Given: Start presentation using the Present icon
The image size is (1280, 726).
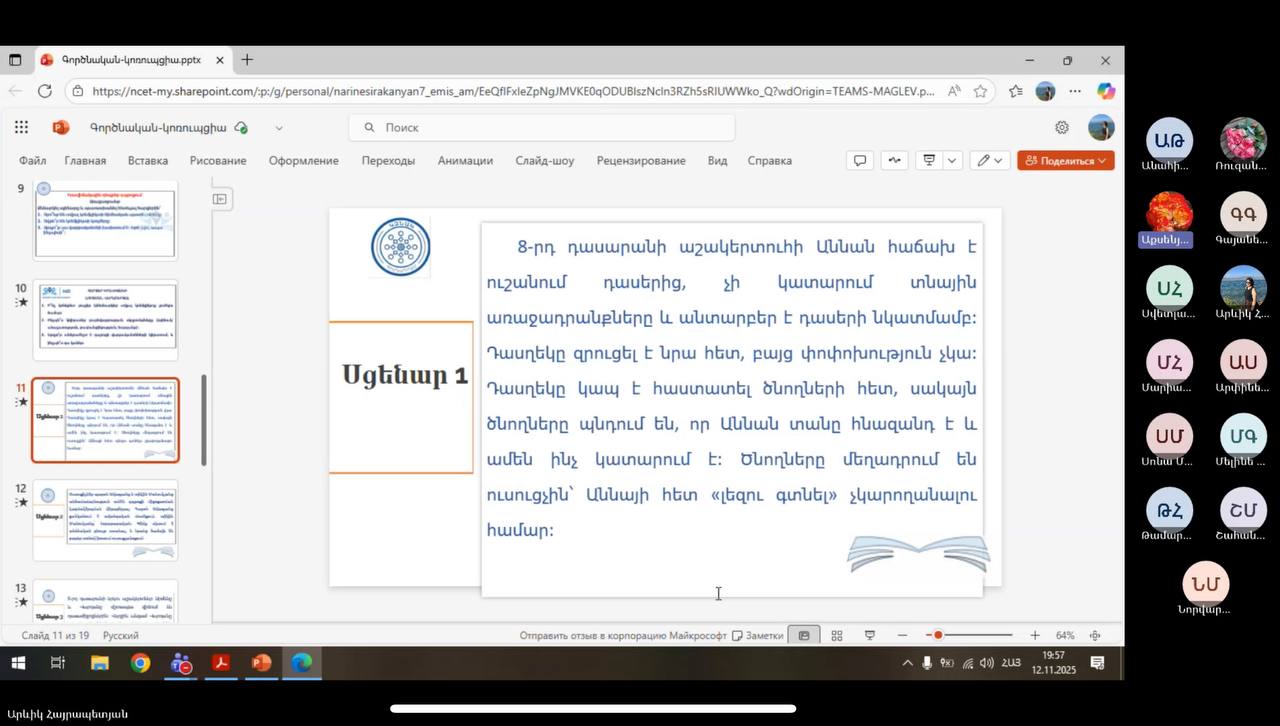Looking at the screenshot, I should click(x=929, y=160).
